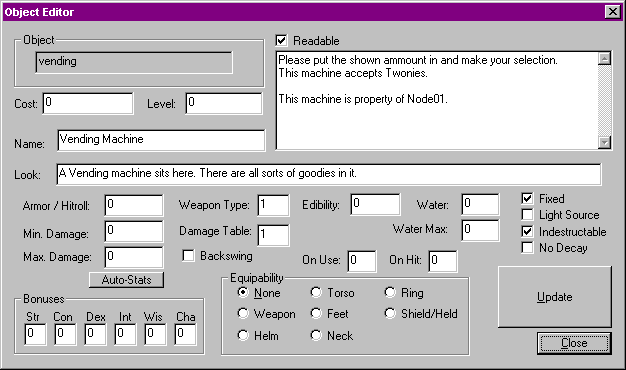This screenshot has width=626, height=370.
Task: Uncheck the Fixed checkbox
Action: [527, 198]
